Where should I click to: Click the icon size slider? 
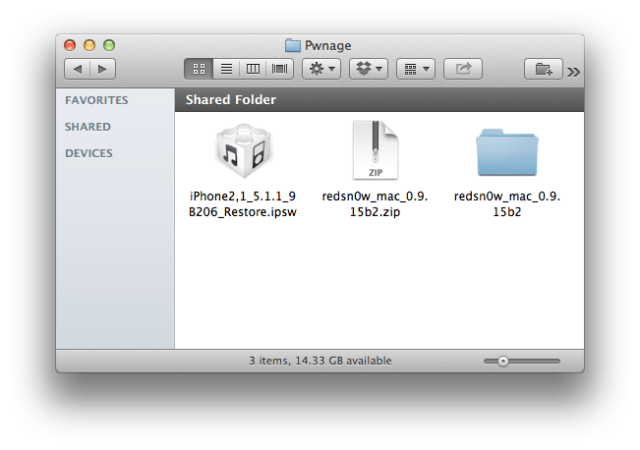(x=521, y=360)
